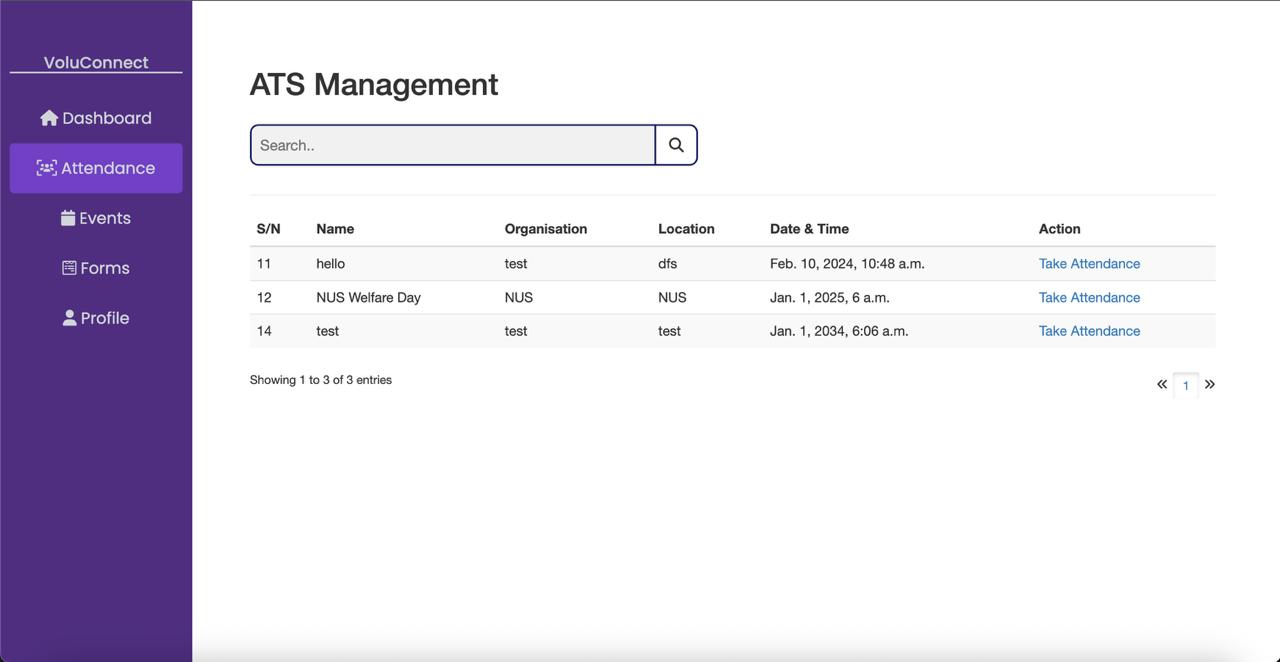Open the Profile menu item
Screen dimensions: 1280x662
(x=96, y=318)
